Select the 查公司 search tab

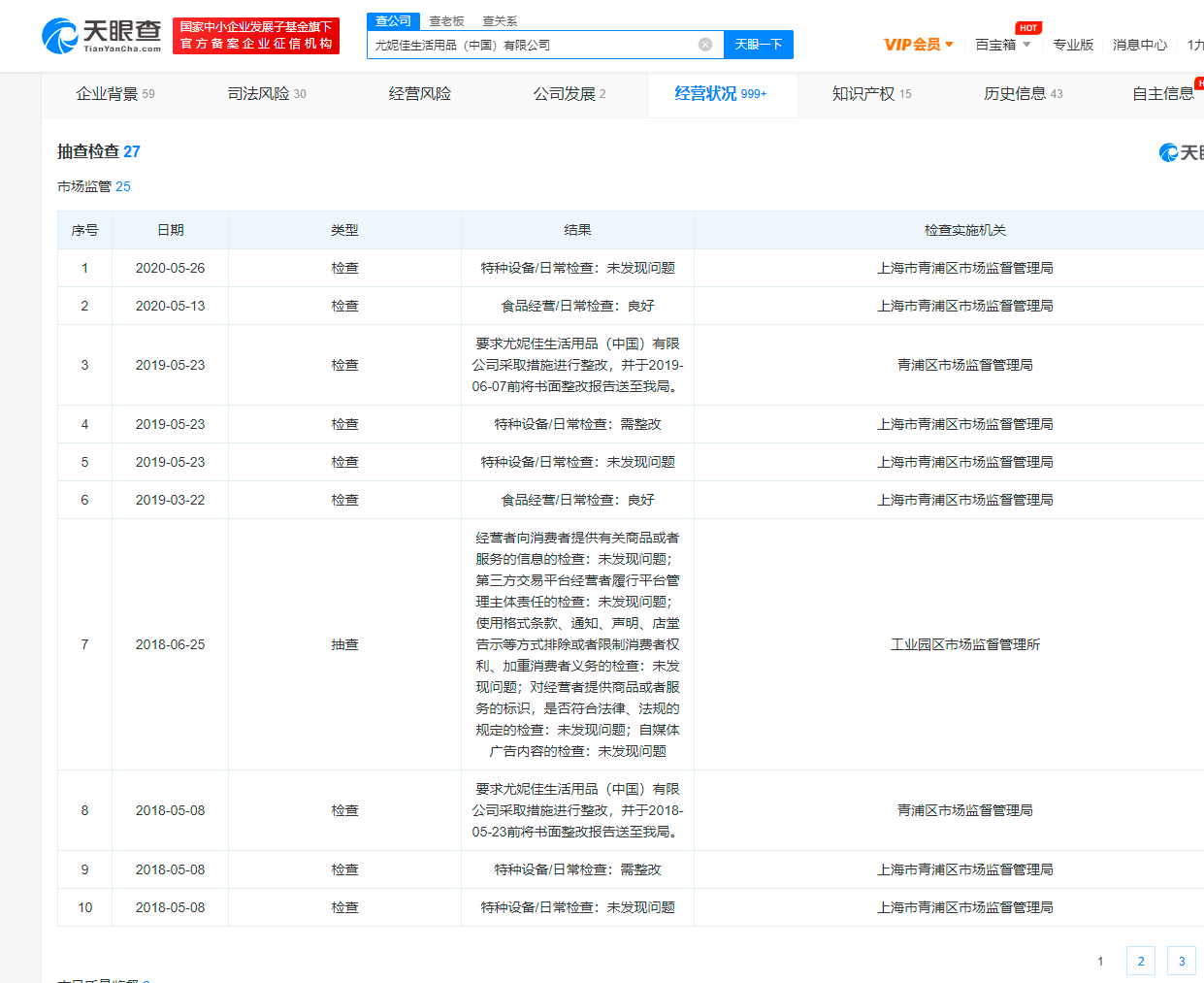coord(393,21)
